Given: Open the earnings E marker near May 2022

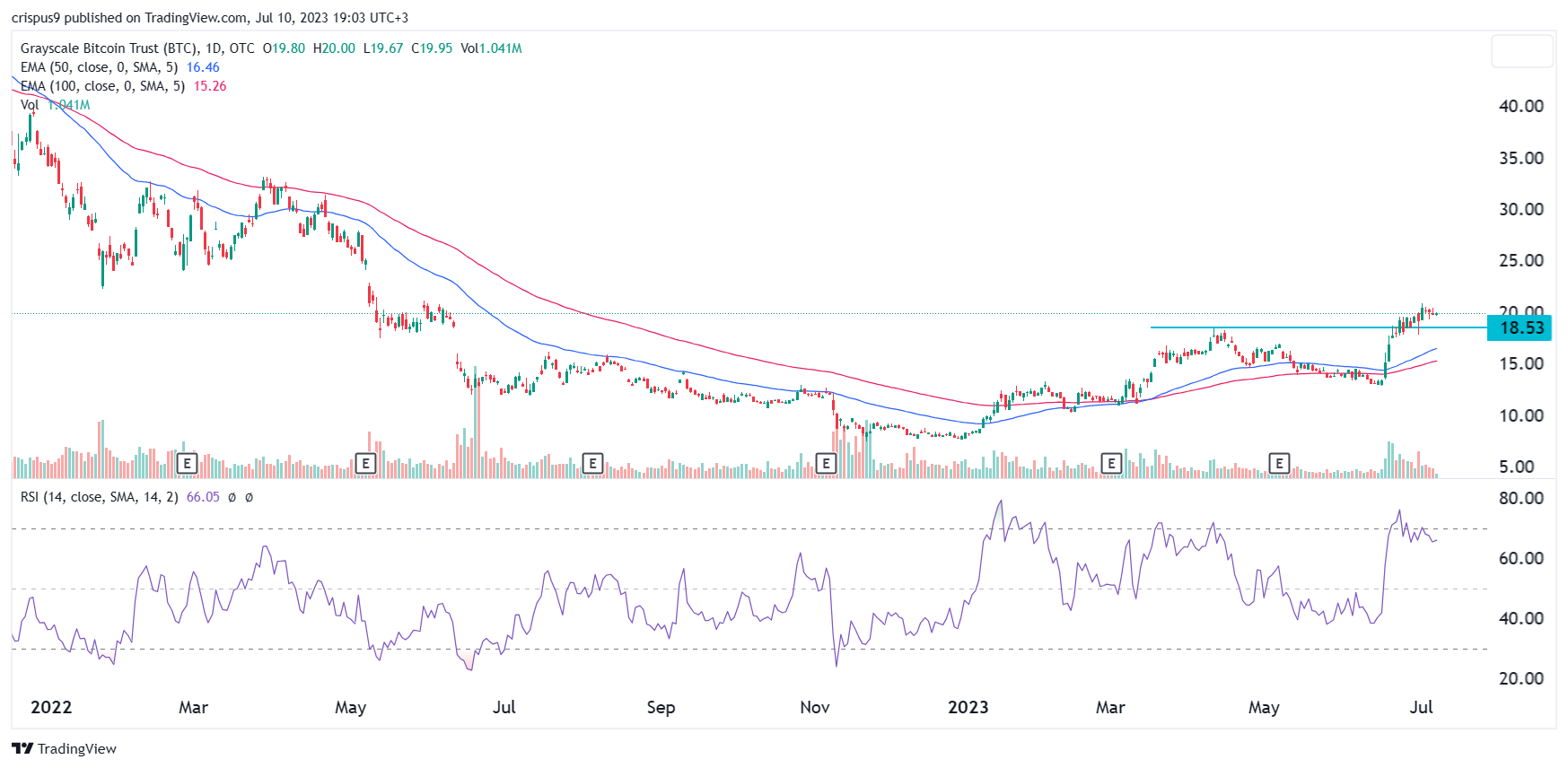Looking at the screenshot, I should pyautogui.click(x=365, y=463).
